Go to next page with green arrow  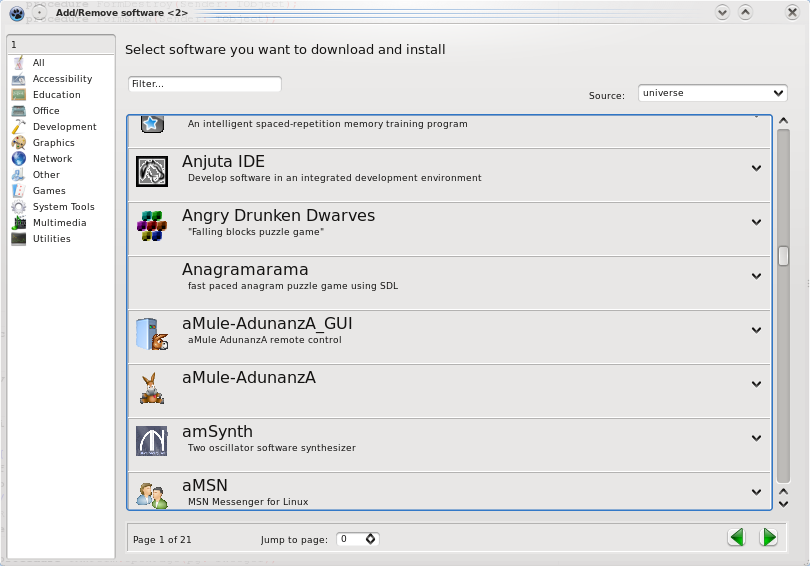[x=768, y=538]
